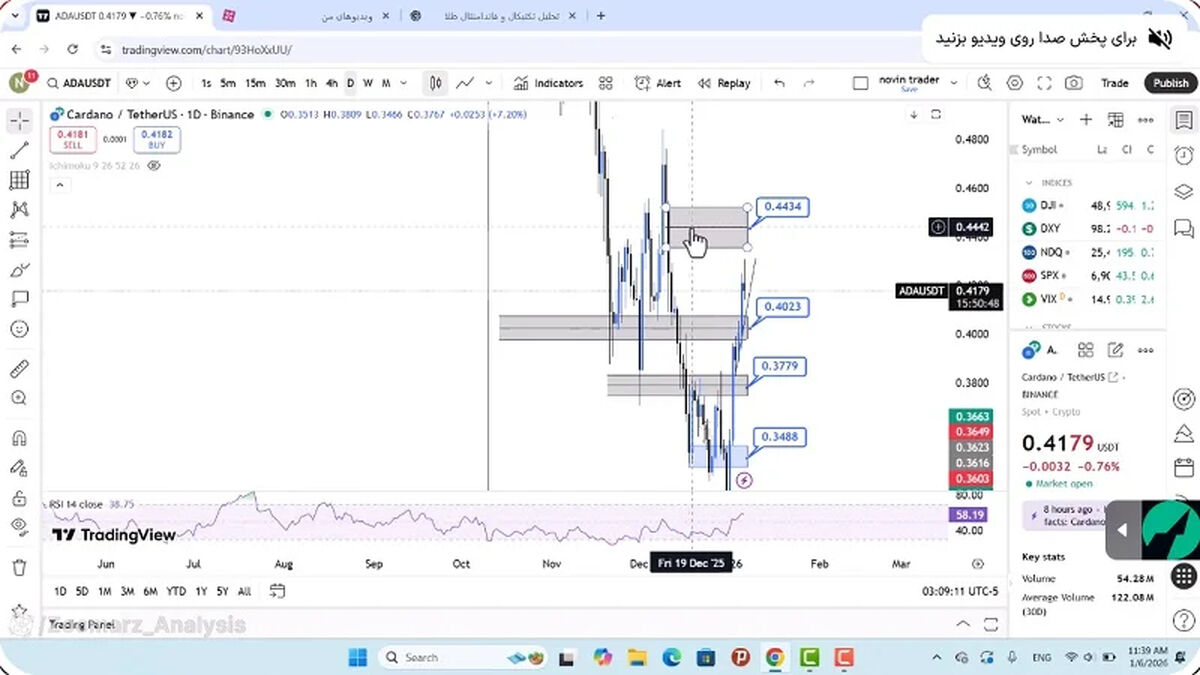1200x675 pixels.
Task: Click the compare or add symbol plus icon
Action: (x=174, y=83)
